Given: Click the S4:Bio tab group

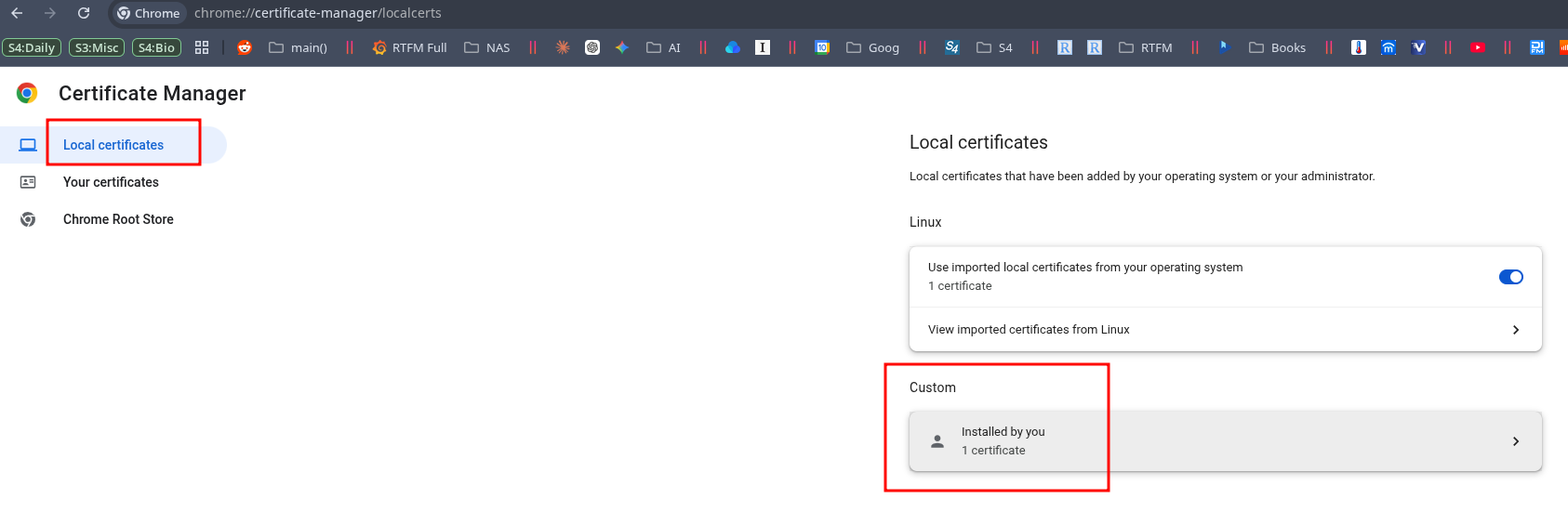Looking at the screenshot, I should click(156, 47).
